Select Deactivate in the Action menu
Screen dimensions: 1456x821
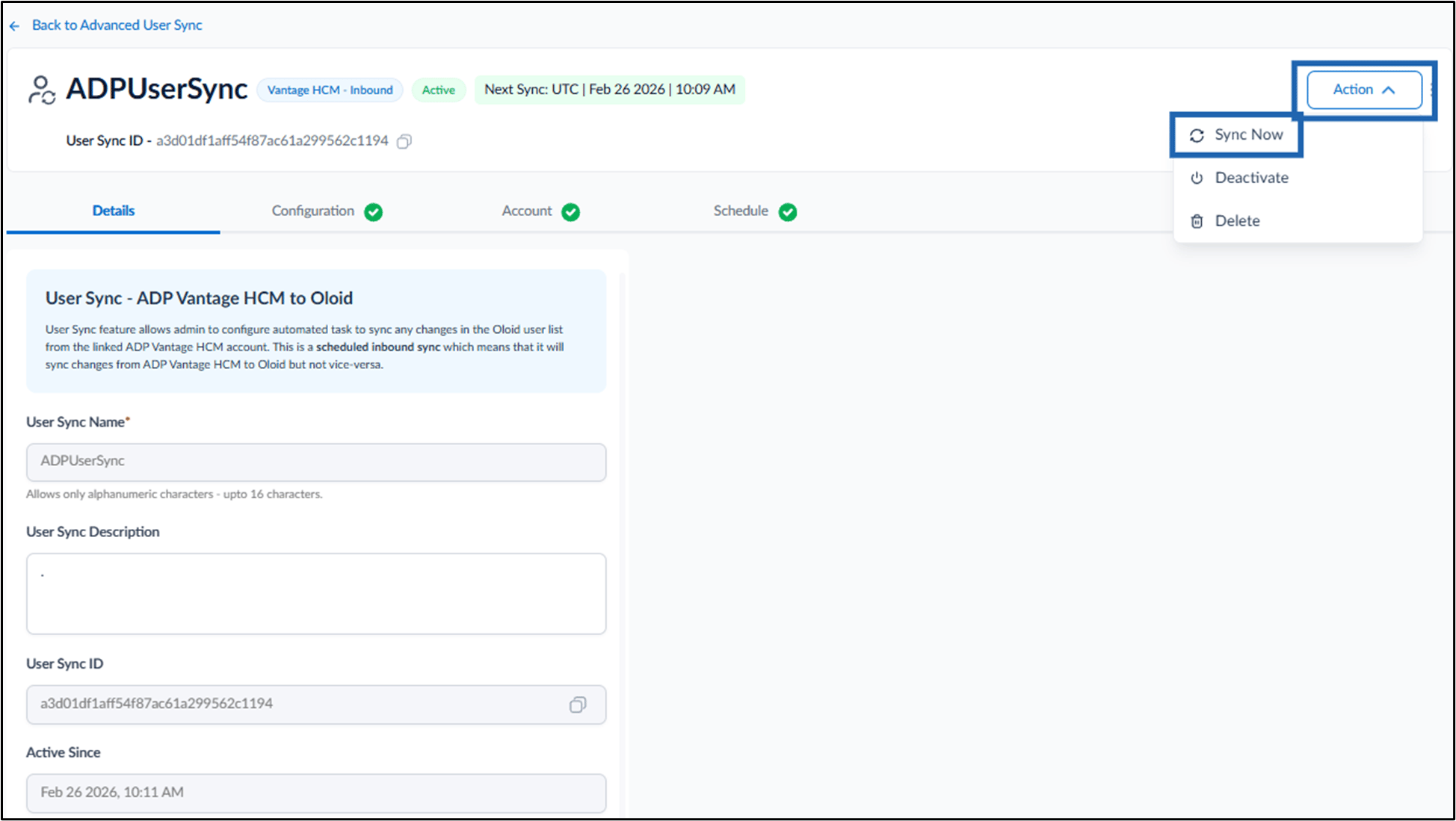[x=1298, y=178]
